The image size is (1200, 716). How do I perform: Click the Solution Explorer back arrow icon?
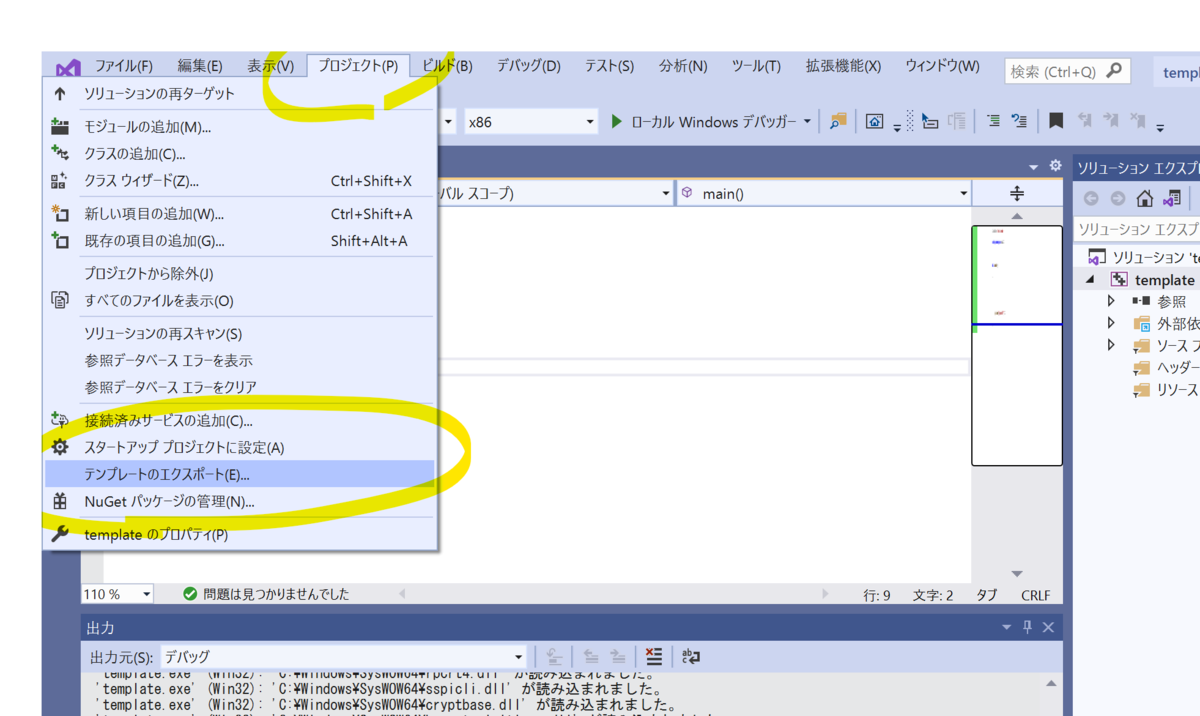[x=1091, y=199]
